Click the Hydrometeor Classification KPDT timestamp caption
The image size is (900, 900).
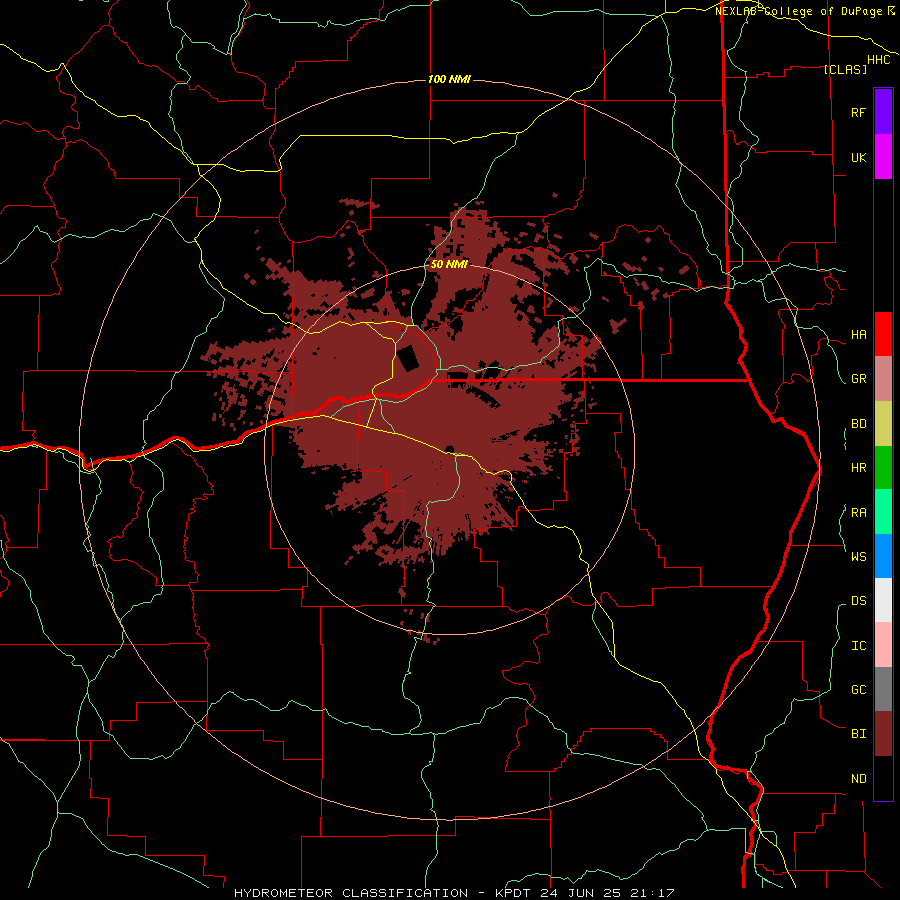454,893
